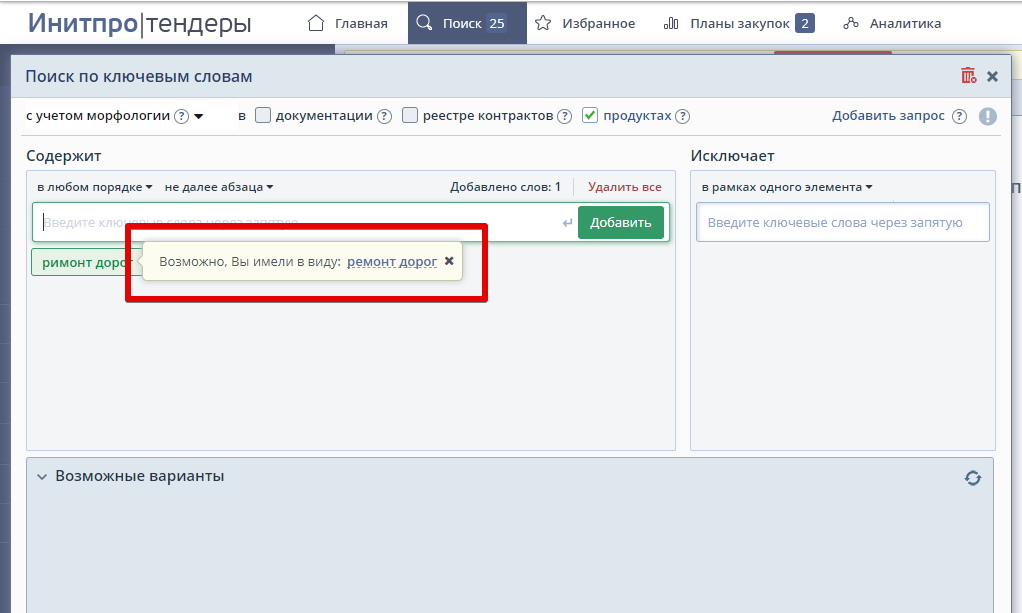Enable the реестре контрактов checkbox
The image size is (1022, 613).
410,115
